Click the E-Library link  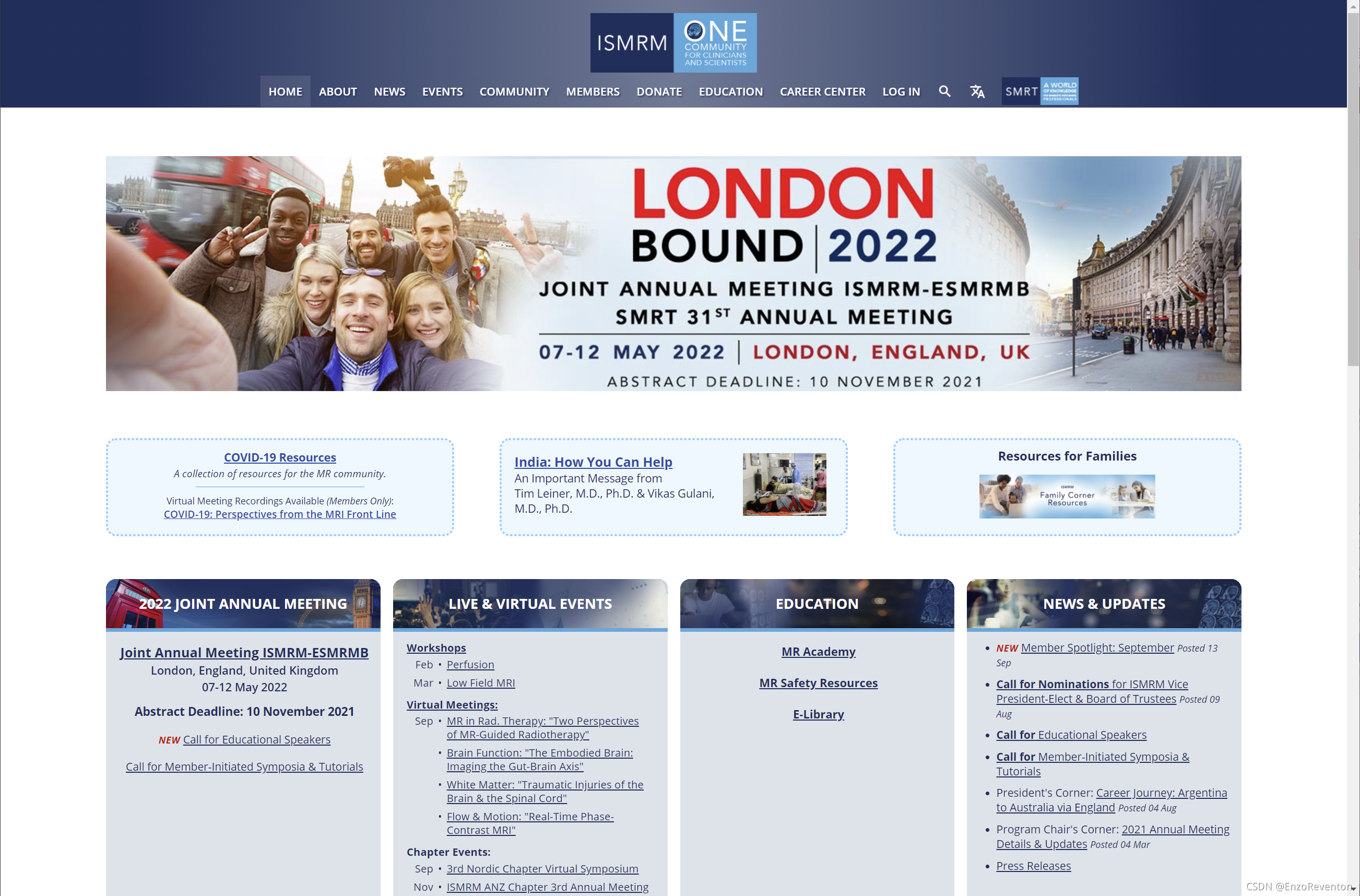(x=818, y=714)
